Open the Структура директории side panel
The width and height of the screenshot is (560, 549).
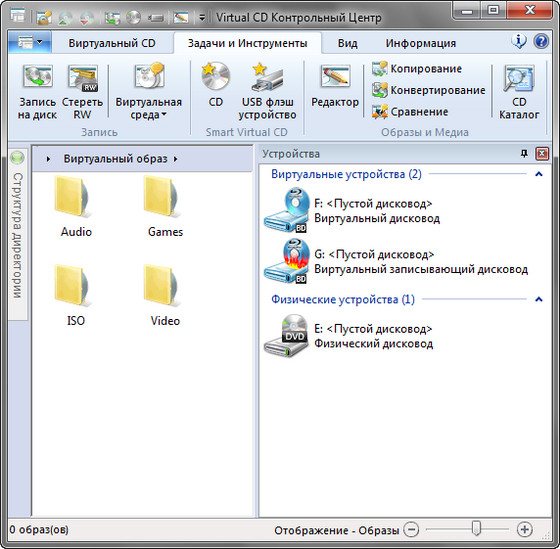click(x=18, y=236)
